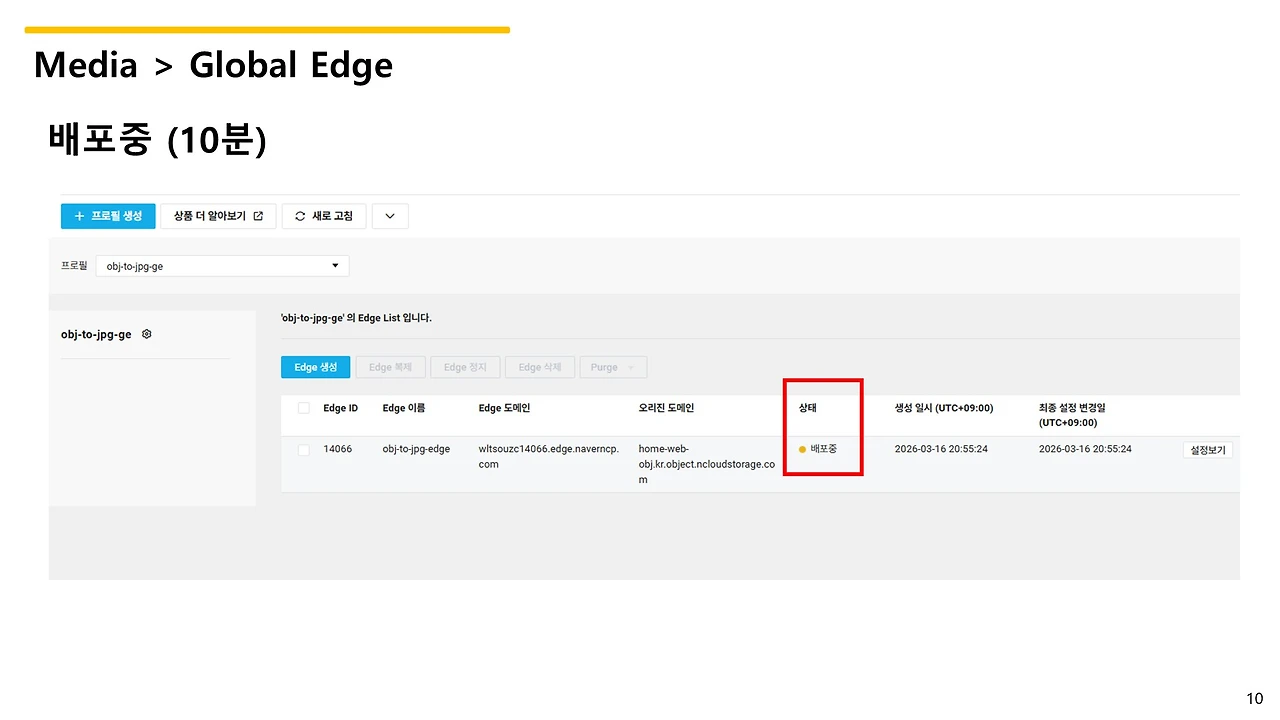
Task: Open the 프로필 dropdown showing obj-to-jpg-ge
Action: pyautogui.click(x=222, y=266)
